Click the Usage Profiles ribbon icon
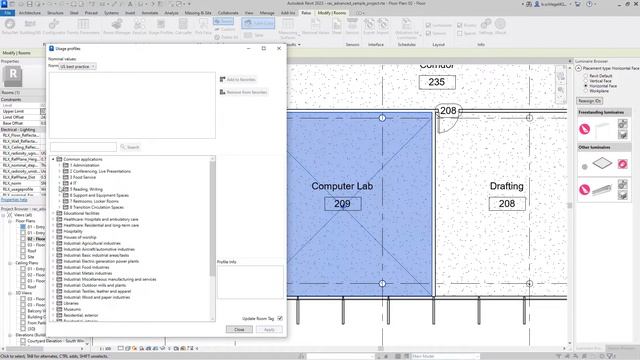 [161, 24]
